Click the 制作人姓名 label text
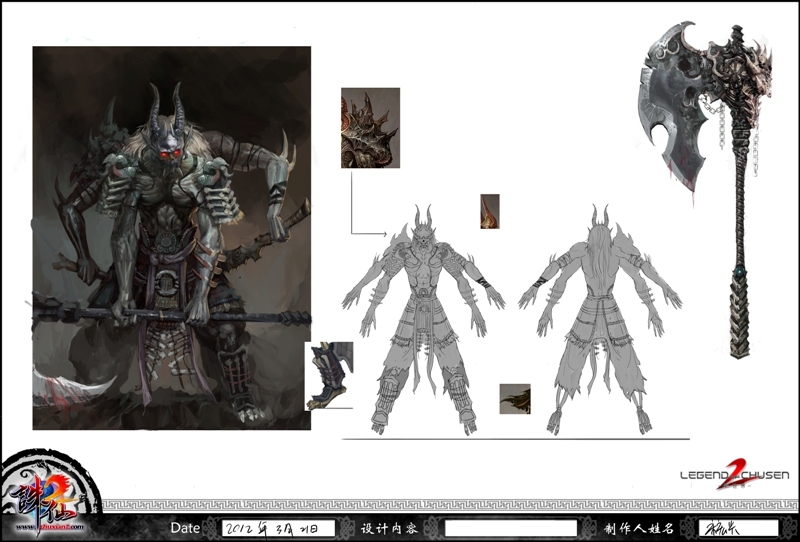 point(639,527)
